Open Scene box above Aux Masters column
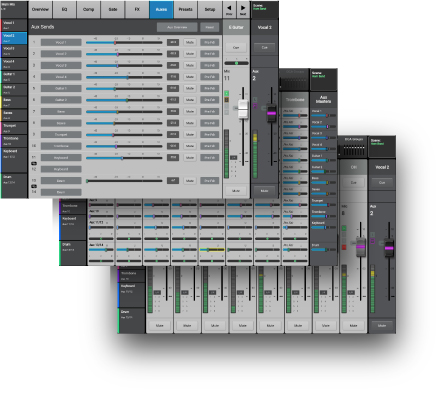441x393 pixels. point(323,79)
